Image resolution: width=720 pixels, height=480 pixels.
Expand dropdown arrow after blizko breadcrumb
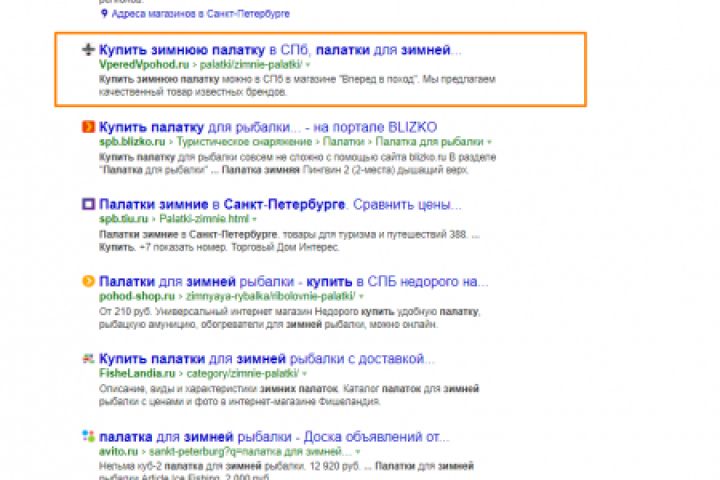point(489,142)
